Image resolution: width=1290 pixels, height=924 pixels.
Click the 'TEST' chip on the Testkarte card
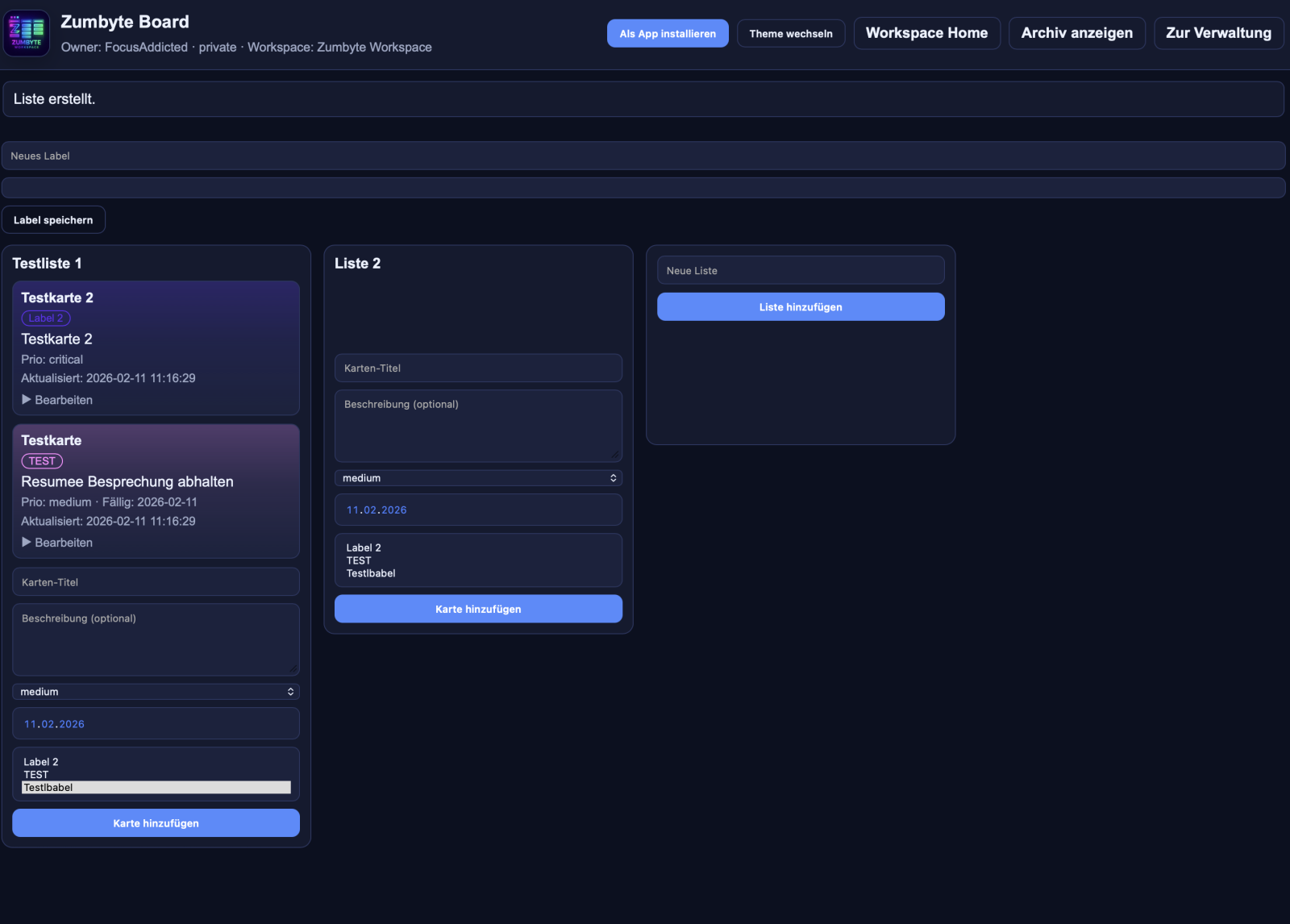coord(42,460)
